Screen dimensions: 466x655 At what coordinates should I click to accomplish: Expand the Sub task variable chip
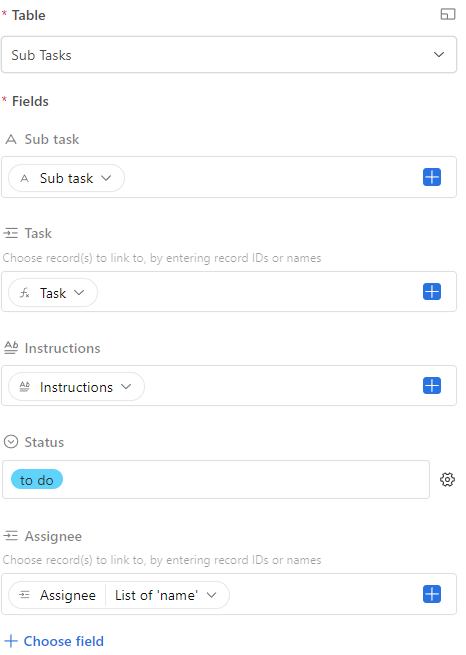click(x=66, y=178)
